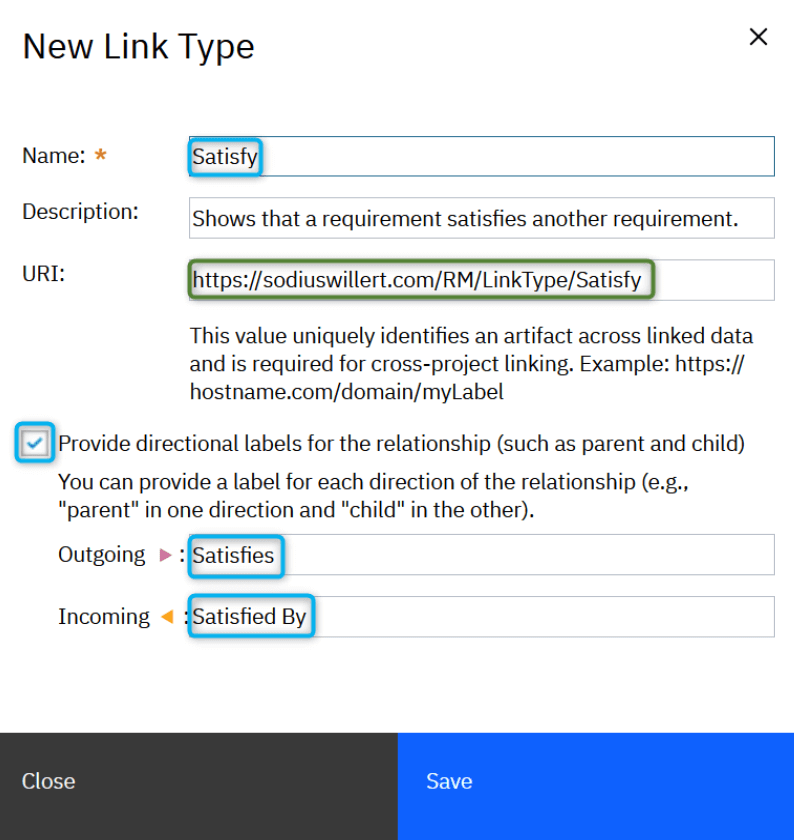Image resolution: width=794 pixels, height=840 pixels.
Task: Click the Incoming label text
Action: click(x=103, y=617)
